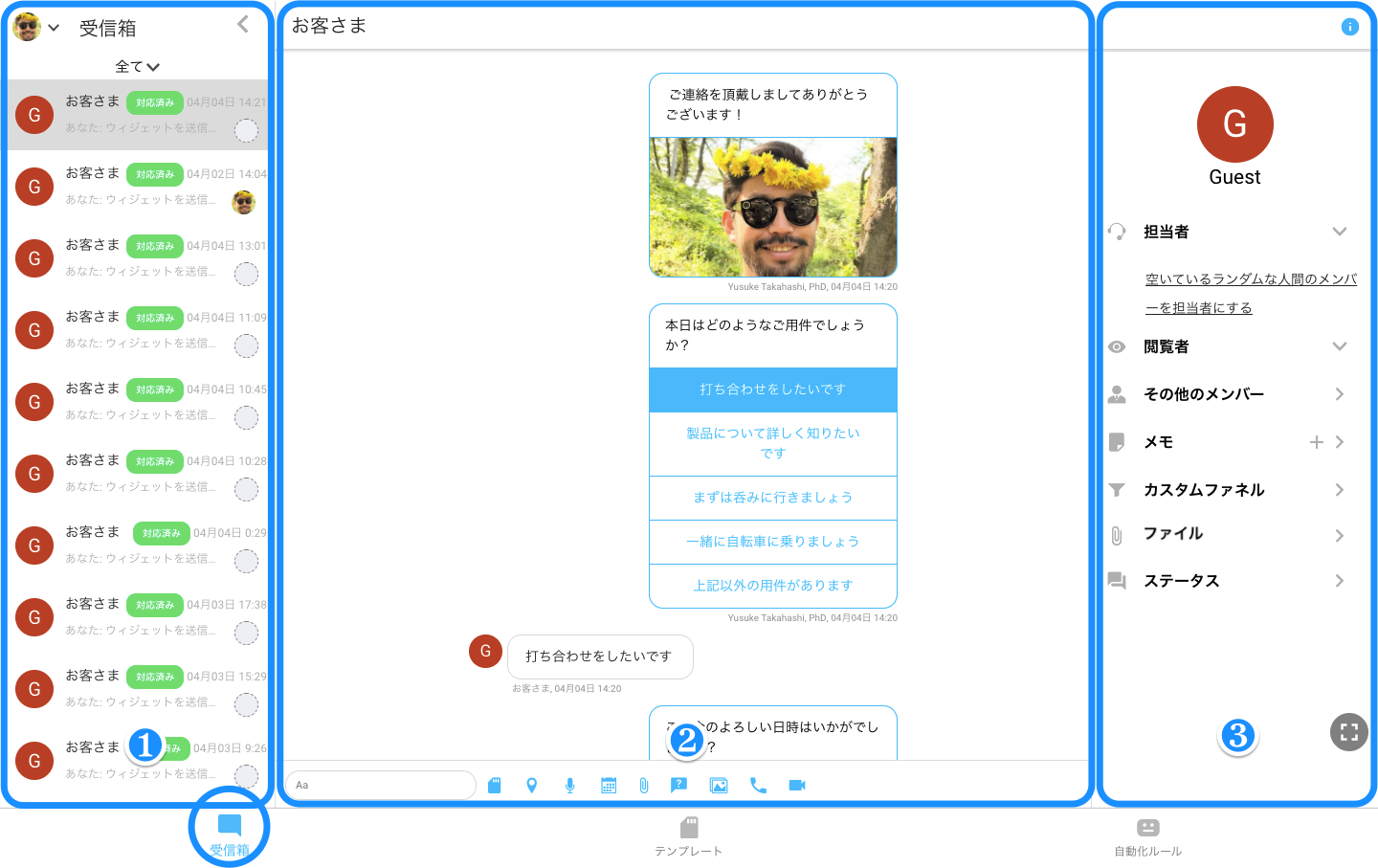The height and width of the screenshot is (868, 1378).
Task: Start a phone call with handset icon
Action: [x=758, y=786]
